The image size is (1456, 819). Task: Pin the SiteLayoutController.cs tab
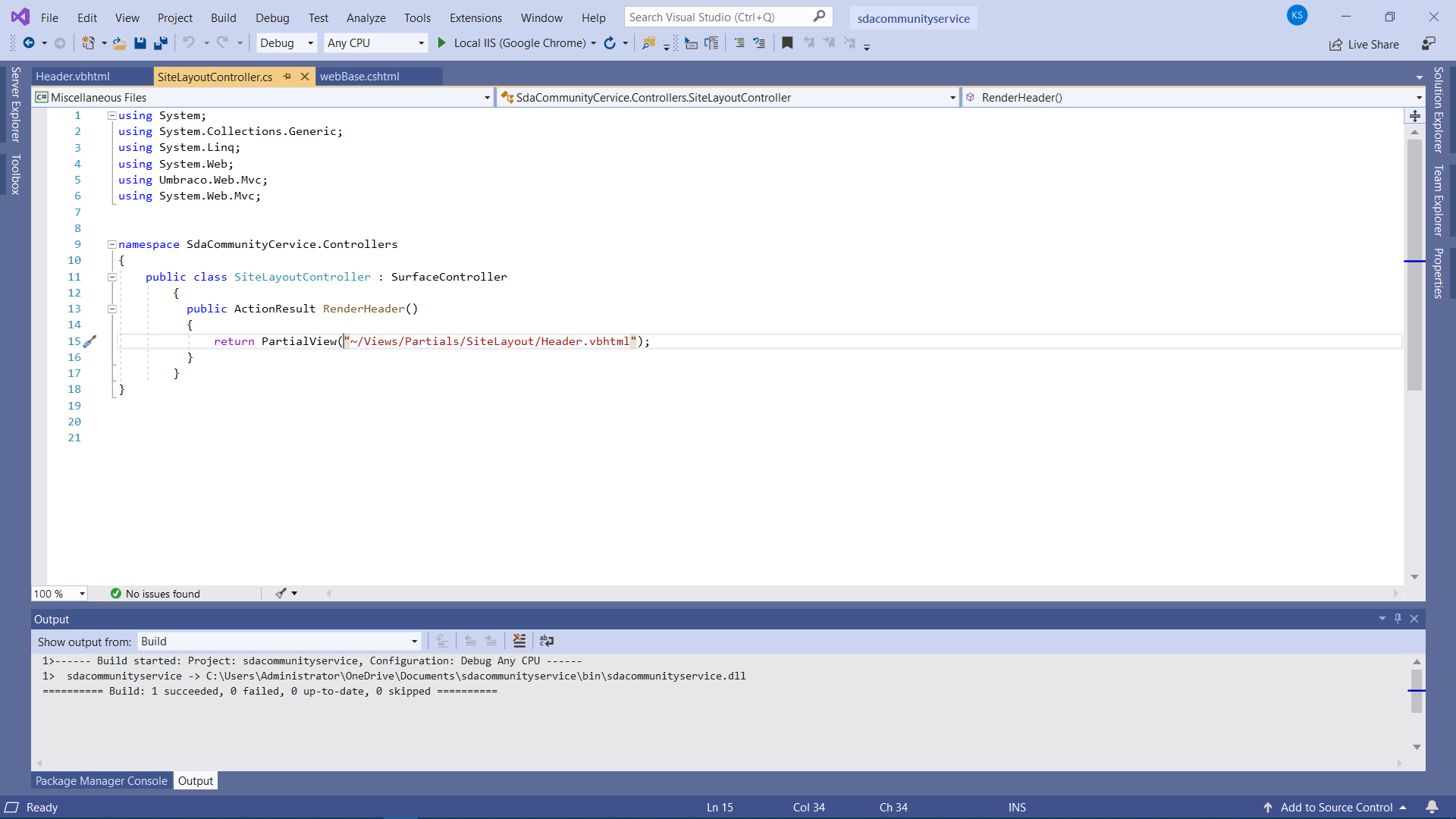287,77
